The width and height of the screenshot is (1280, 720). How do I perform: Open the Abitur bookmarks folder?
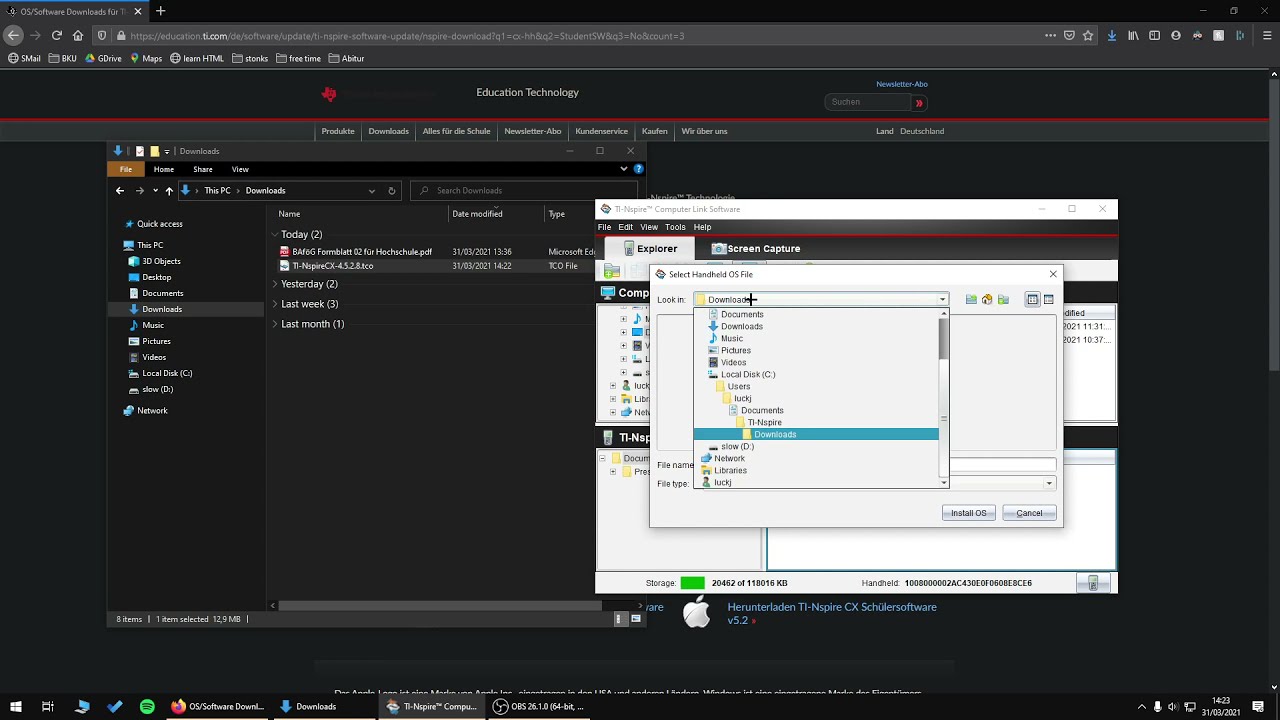[x=346, y=58]
